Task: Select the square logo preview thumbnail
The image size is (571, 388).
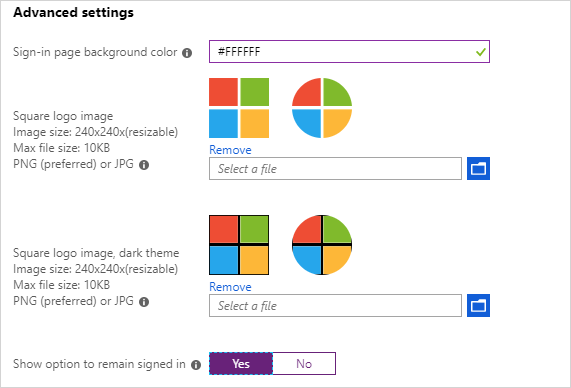Action: click(239, 108)
